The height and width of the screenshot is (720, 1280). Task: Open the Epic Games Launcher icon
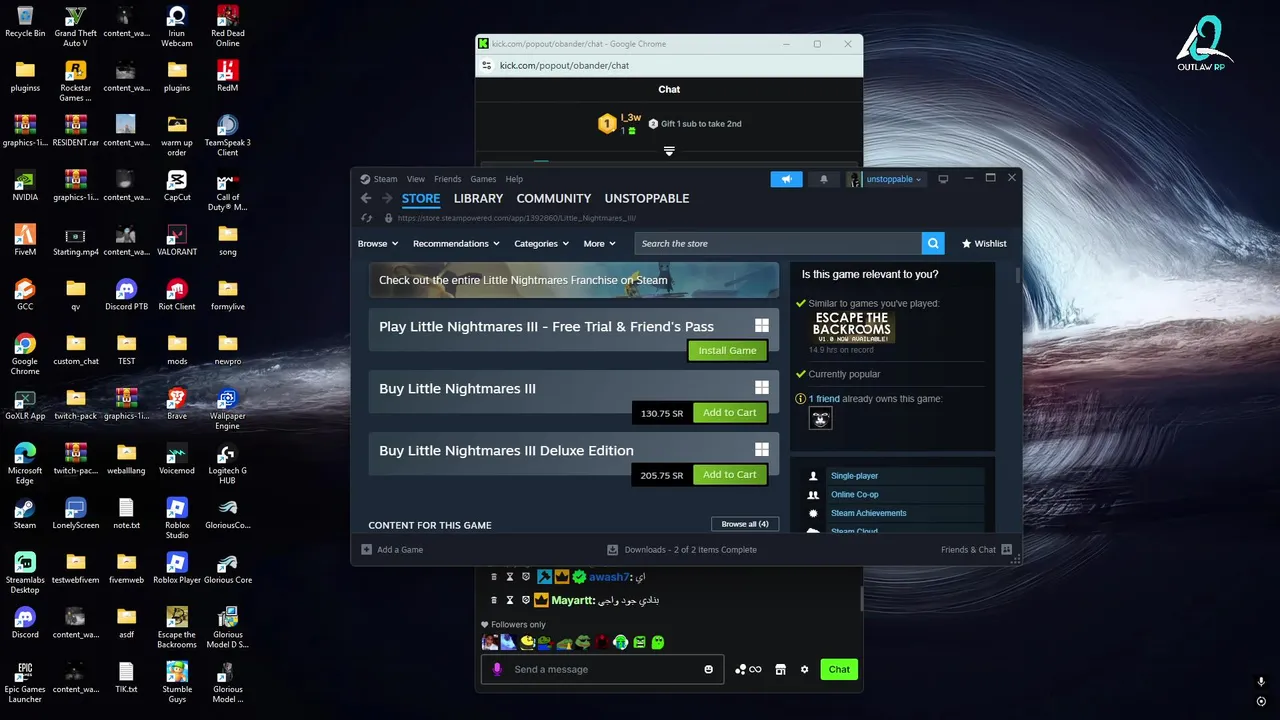click(x=25, y=683)
